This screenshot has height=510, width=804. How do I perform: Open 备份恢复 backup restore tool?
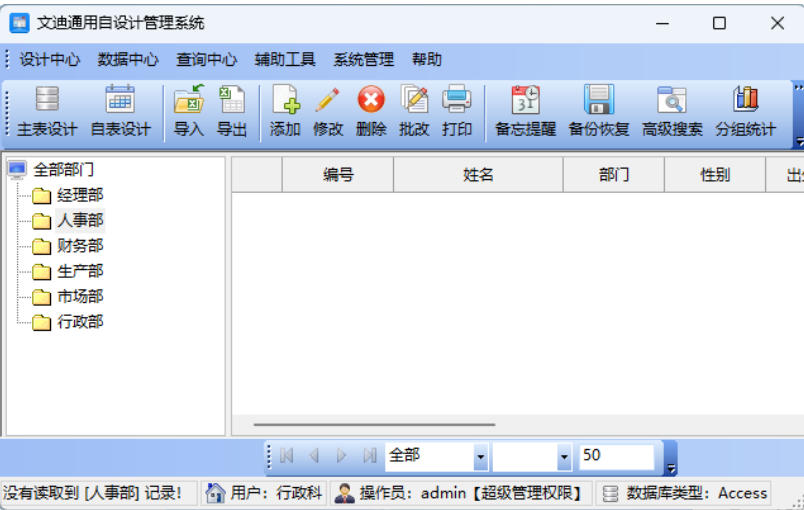tap(599, 112)
